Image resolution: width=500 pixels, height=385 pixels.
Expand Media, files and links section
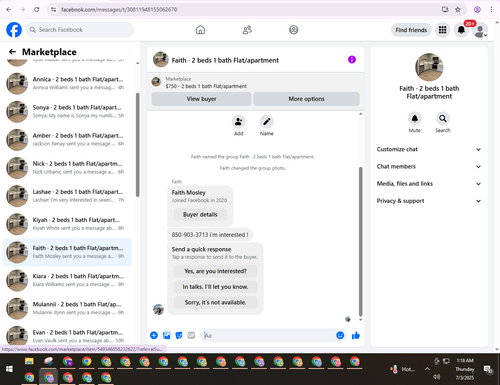pos(429,184)
